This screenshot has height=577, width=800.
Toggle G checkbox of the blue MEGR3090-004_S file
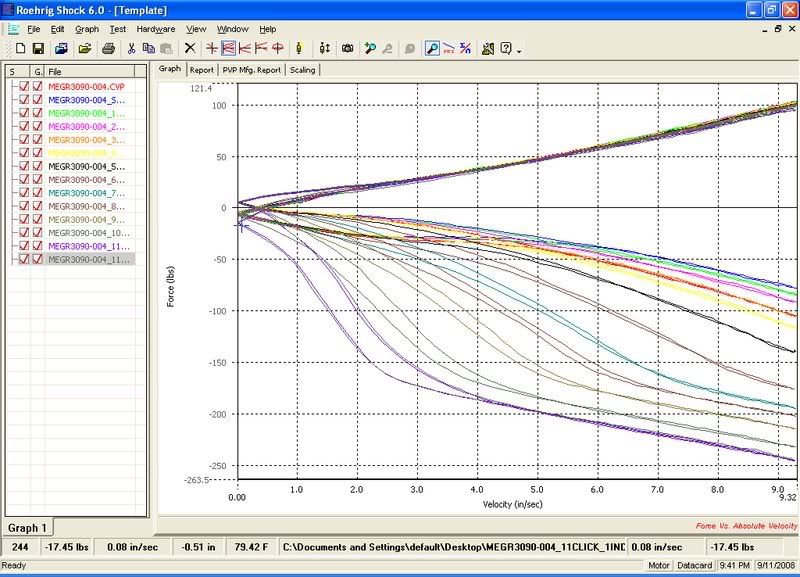point(37,101)
